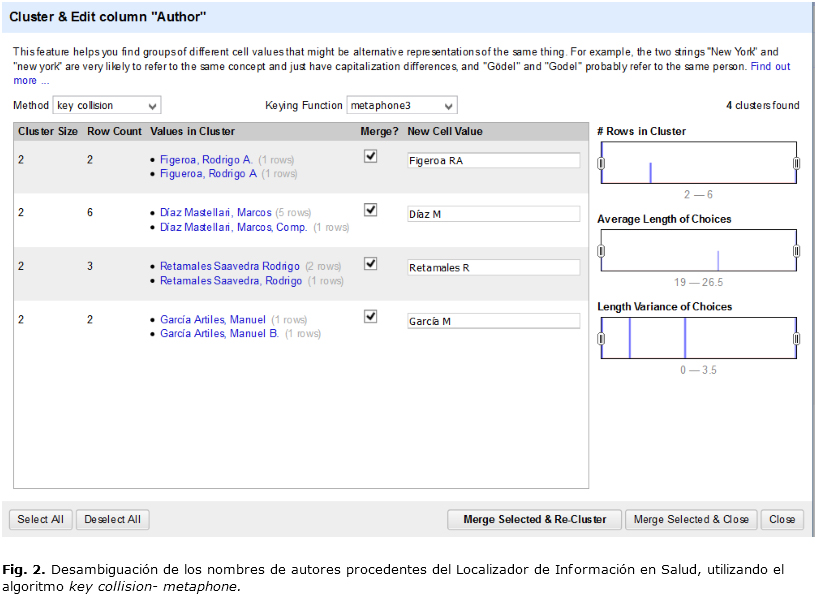Grab left handle of Length Variance slider
The image size is (818, 601).
601,338
